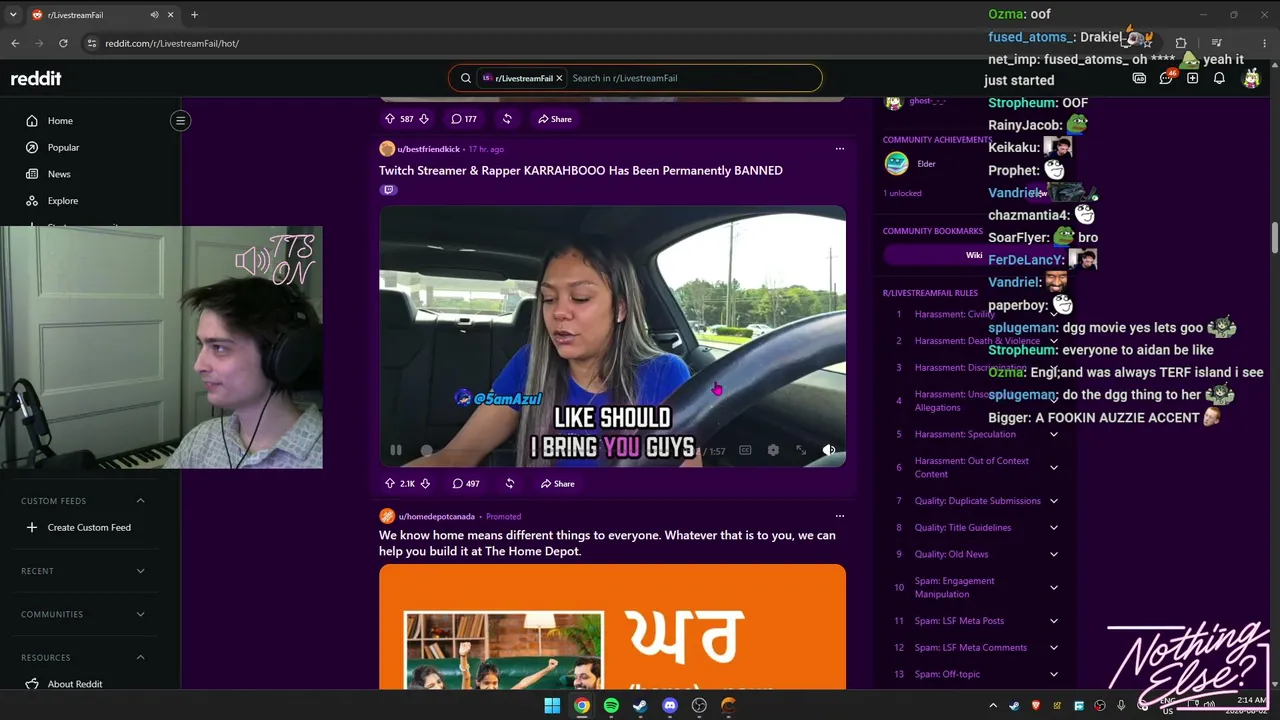Open a new browser tab
The width and height of the screenshot is (1280, 720).
point(194,15)
